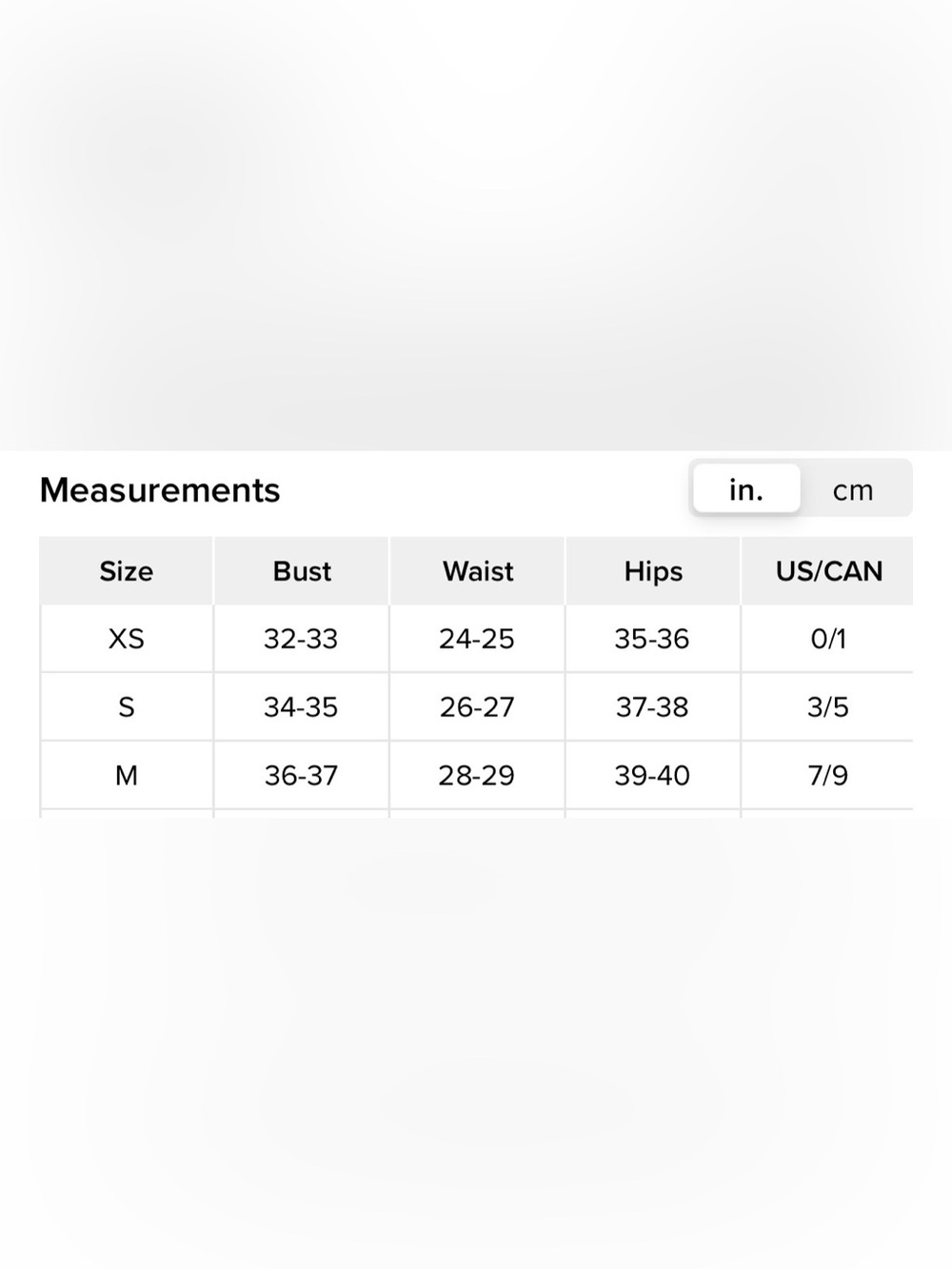Click the Waist column header
The image size is (952, 1269).
[478, 571]
